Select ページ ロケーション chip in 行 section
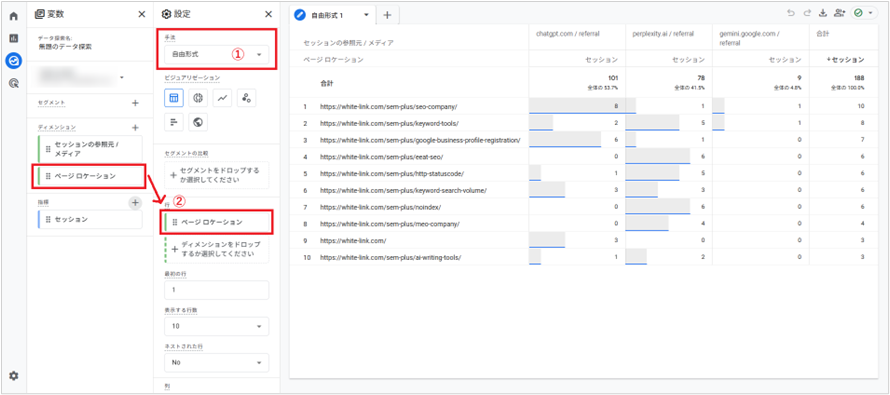Viewport: 890px width, 395px height. (x=216, y=222)
